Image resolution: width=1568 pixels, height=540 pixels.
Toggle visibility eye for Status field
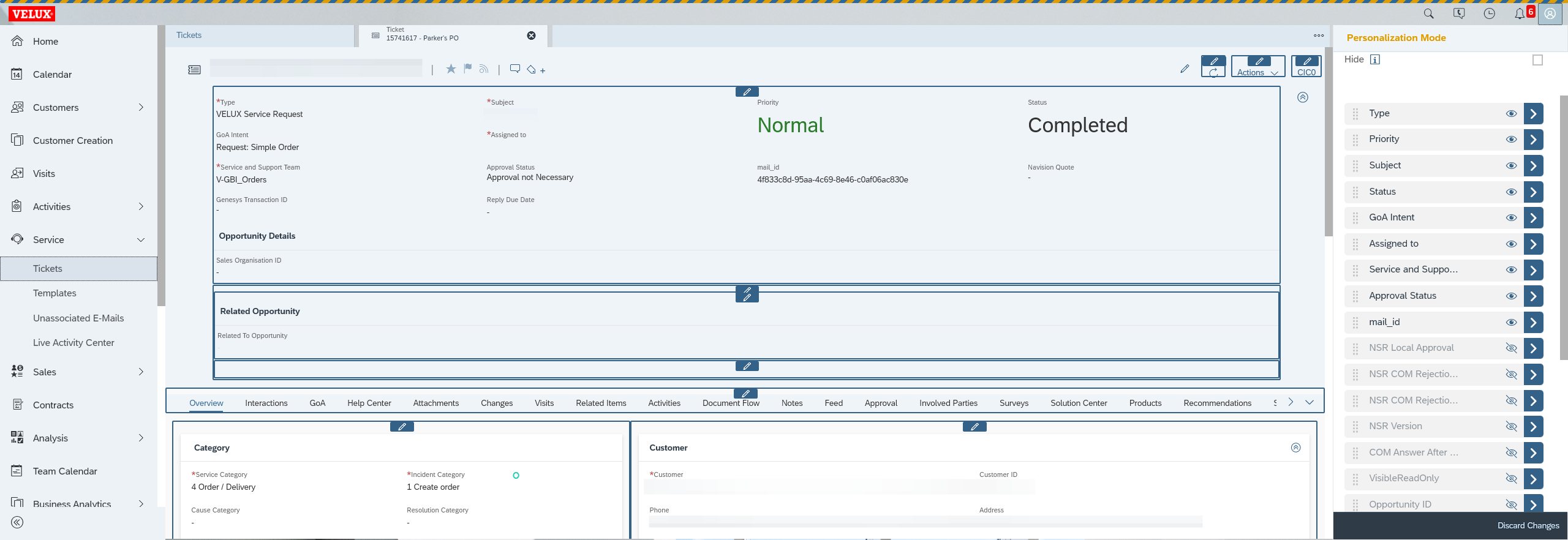pos(1511,192)
